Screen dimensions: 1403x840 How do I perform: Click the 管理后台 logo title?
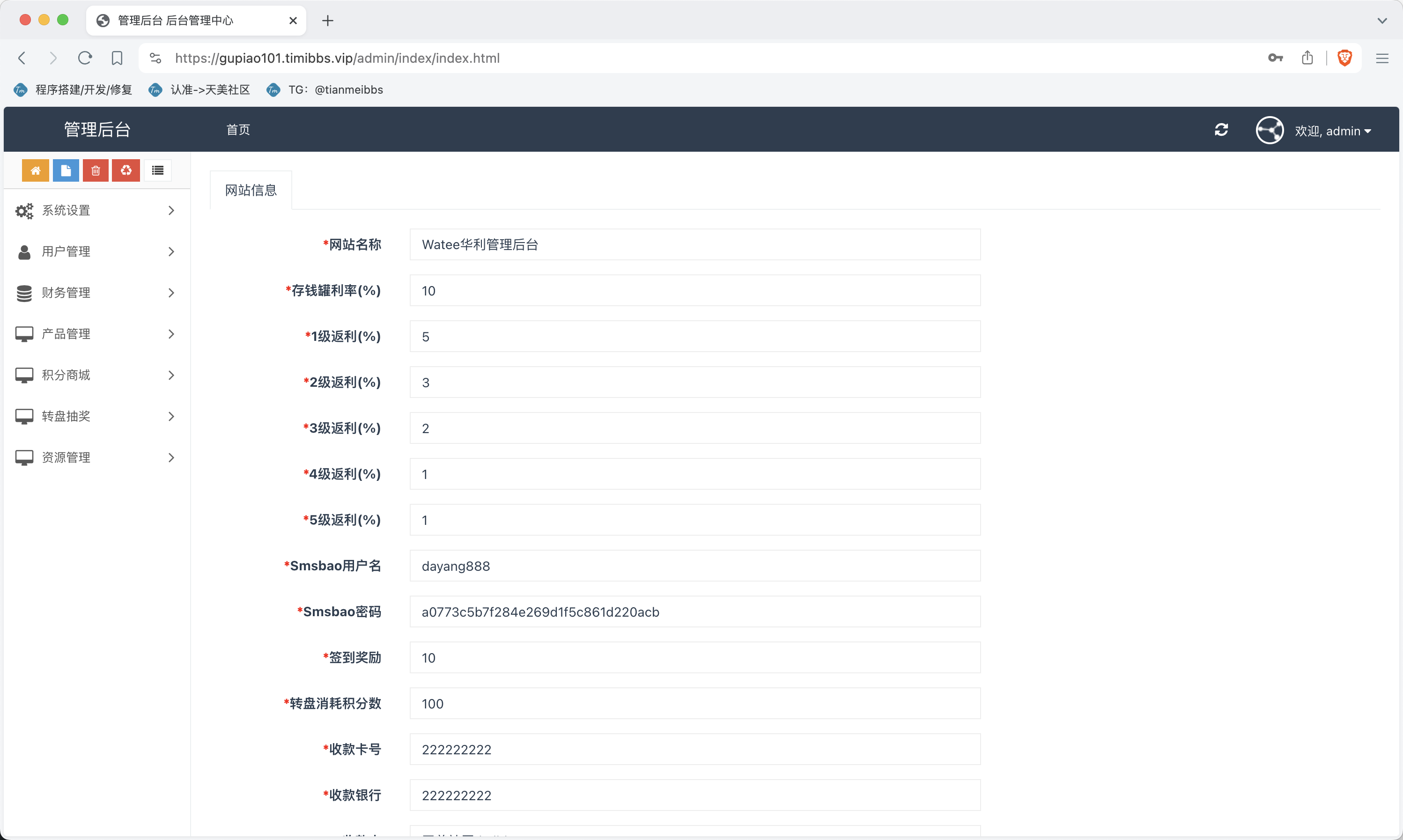pyautogui.click(x=97, y=130)
